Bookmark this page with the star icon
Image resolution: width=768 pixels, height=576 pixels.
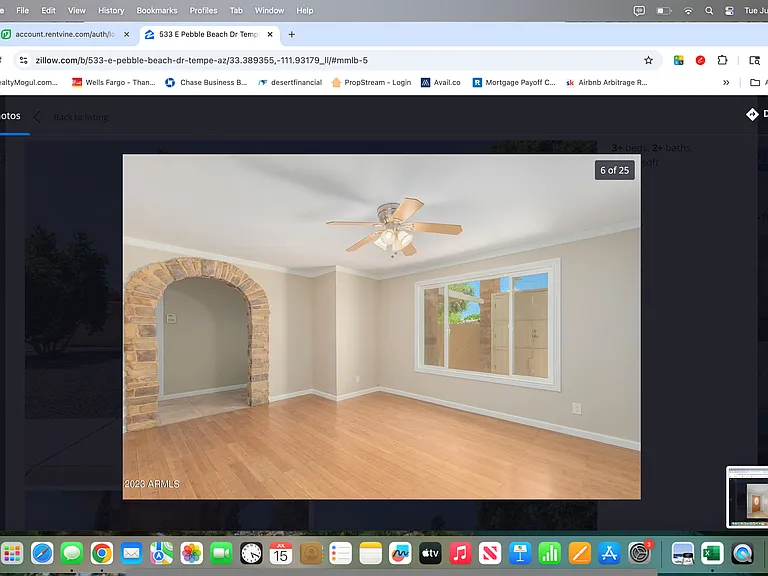[x=648, y=60]
